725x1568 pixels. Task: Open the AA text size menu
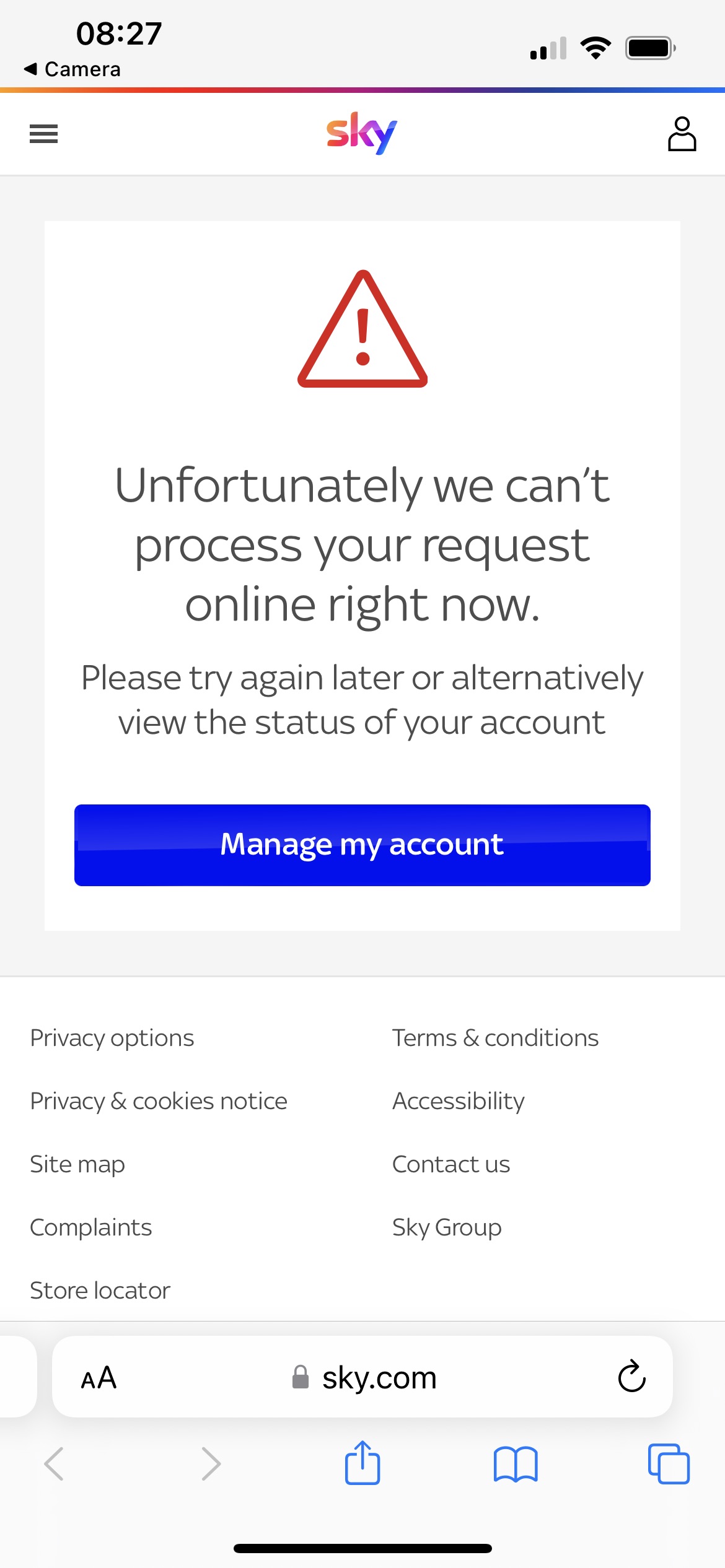[99, 1377]
